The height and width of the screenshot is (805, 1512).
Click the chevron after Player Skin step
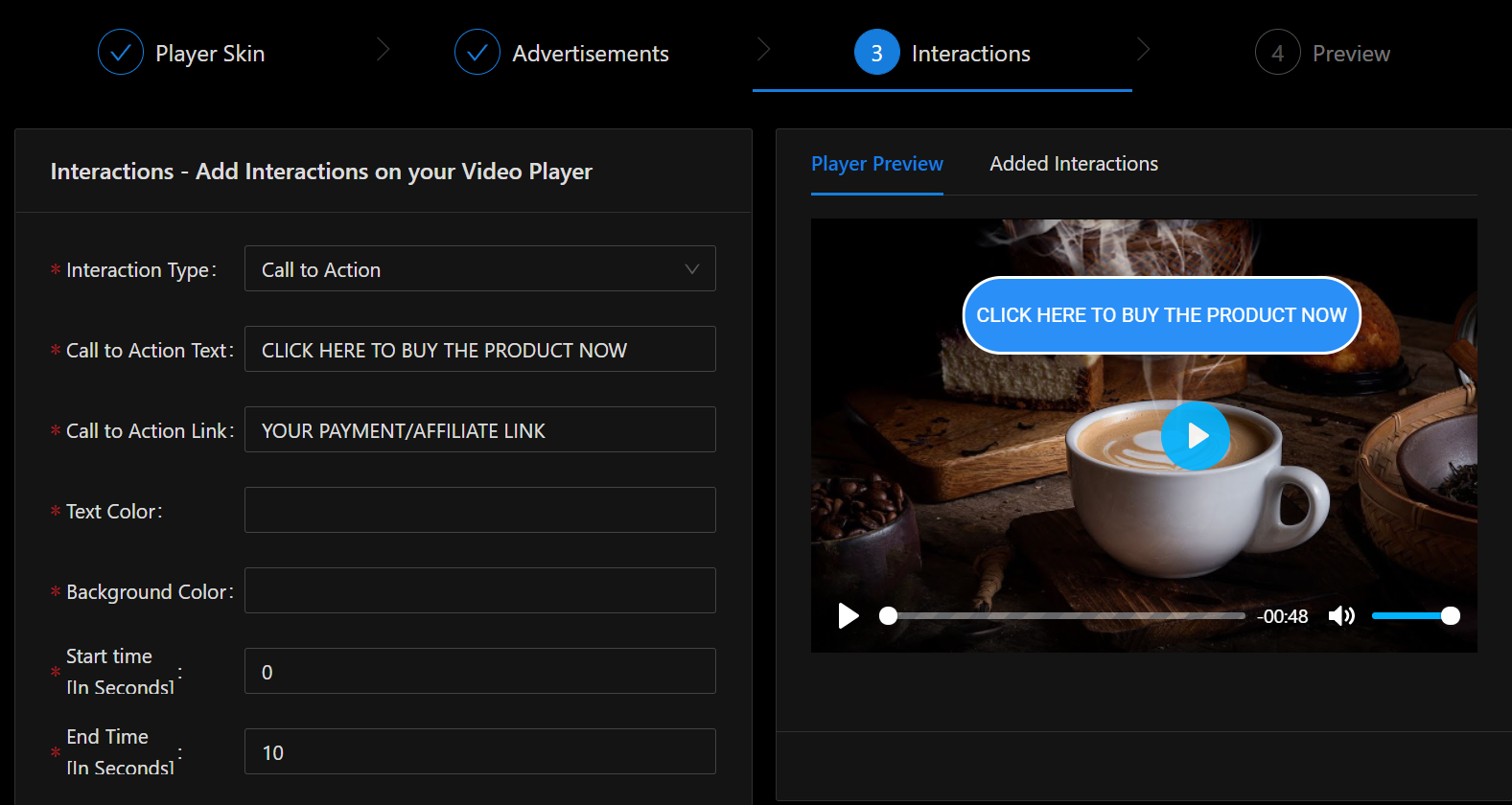click(x=384, y=49)
